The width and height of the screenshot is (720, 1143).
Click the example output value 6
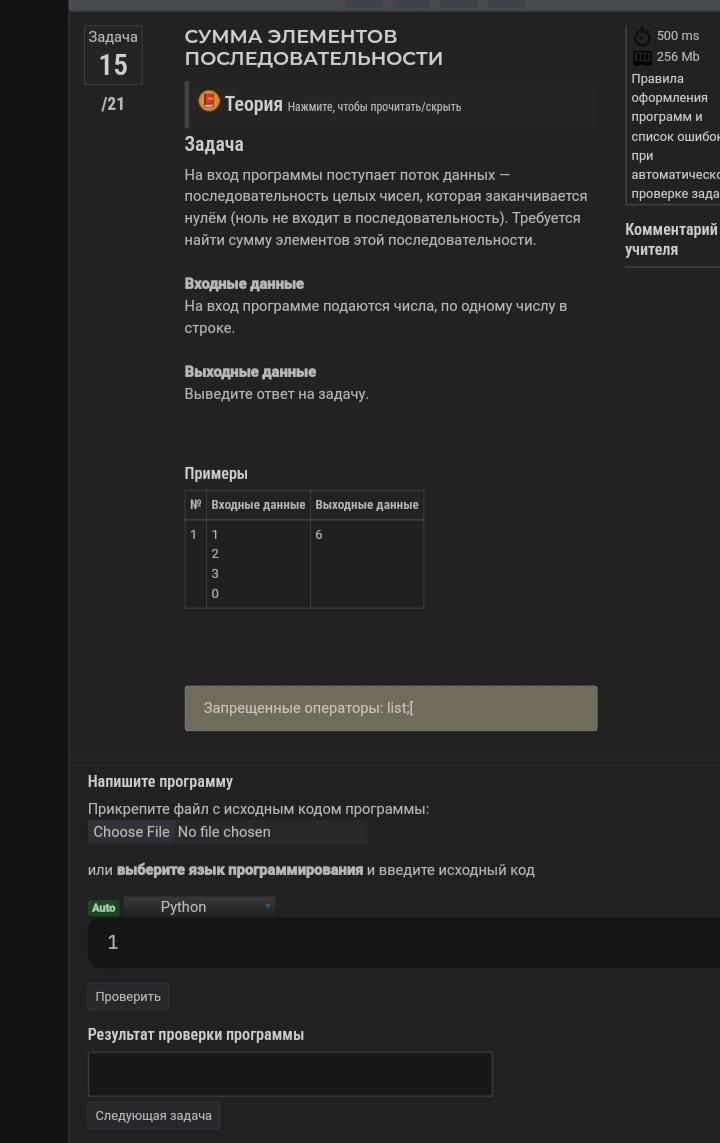(319, 535)
